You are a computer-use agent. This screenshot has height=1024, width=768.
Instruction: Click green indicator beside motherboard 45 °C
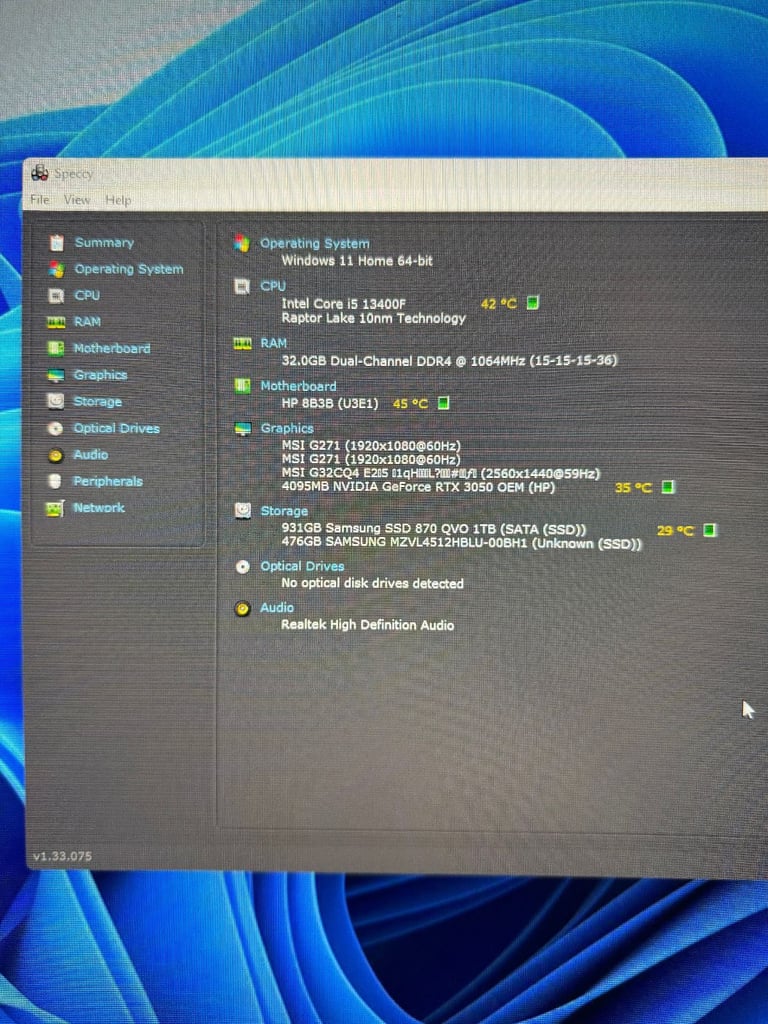coord(443,403)
